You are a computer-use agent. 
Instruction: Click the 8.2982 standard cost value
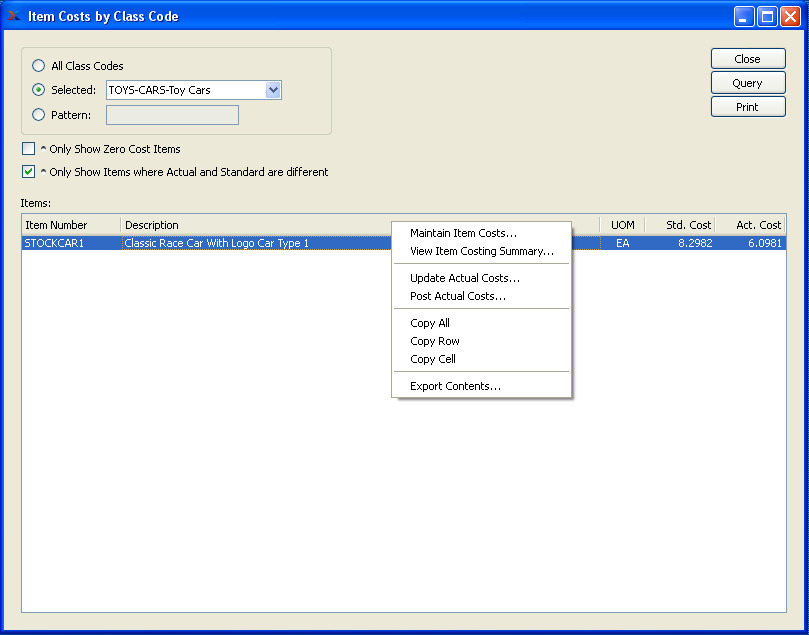pos(695,243)
